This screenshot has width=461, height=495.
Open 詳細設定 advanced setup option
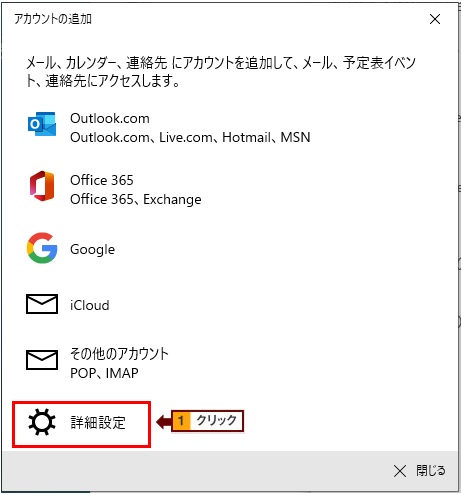tap(81, 424)
